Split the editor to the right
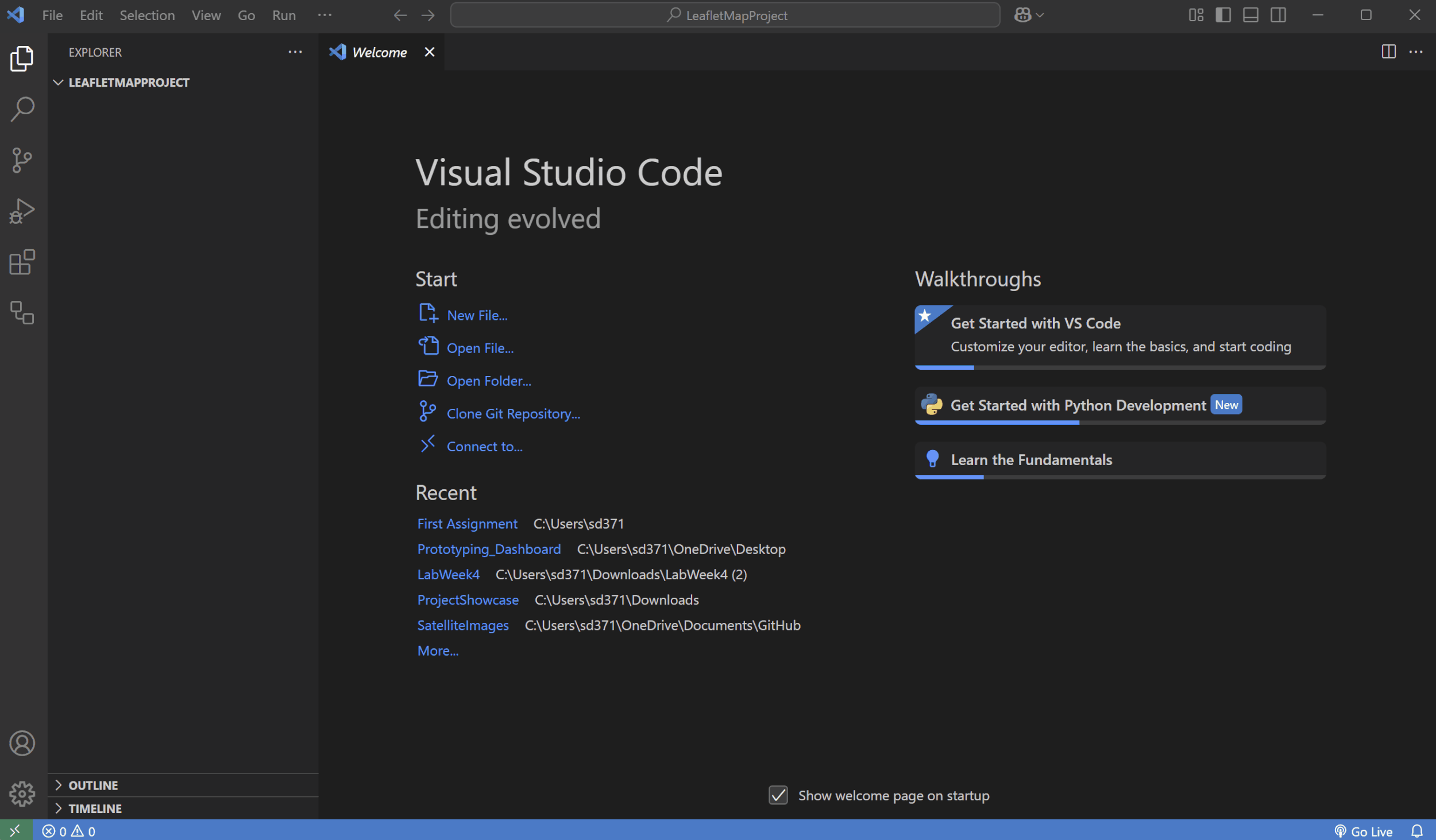This screenshot has width=1436, height=840. click(x=1388, y=52)
